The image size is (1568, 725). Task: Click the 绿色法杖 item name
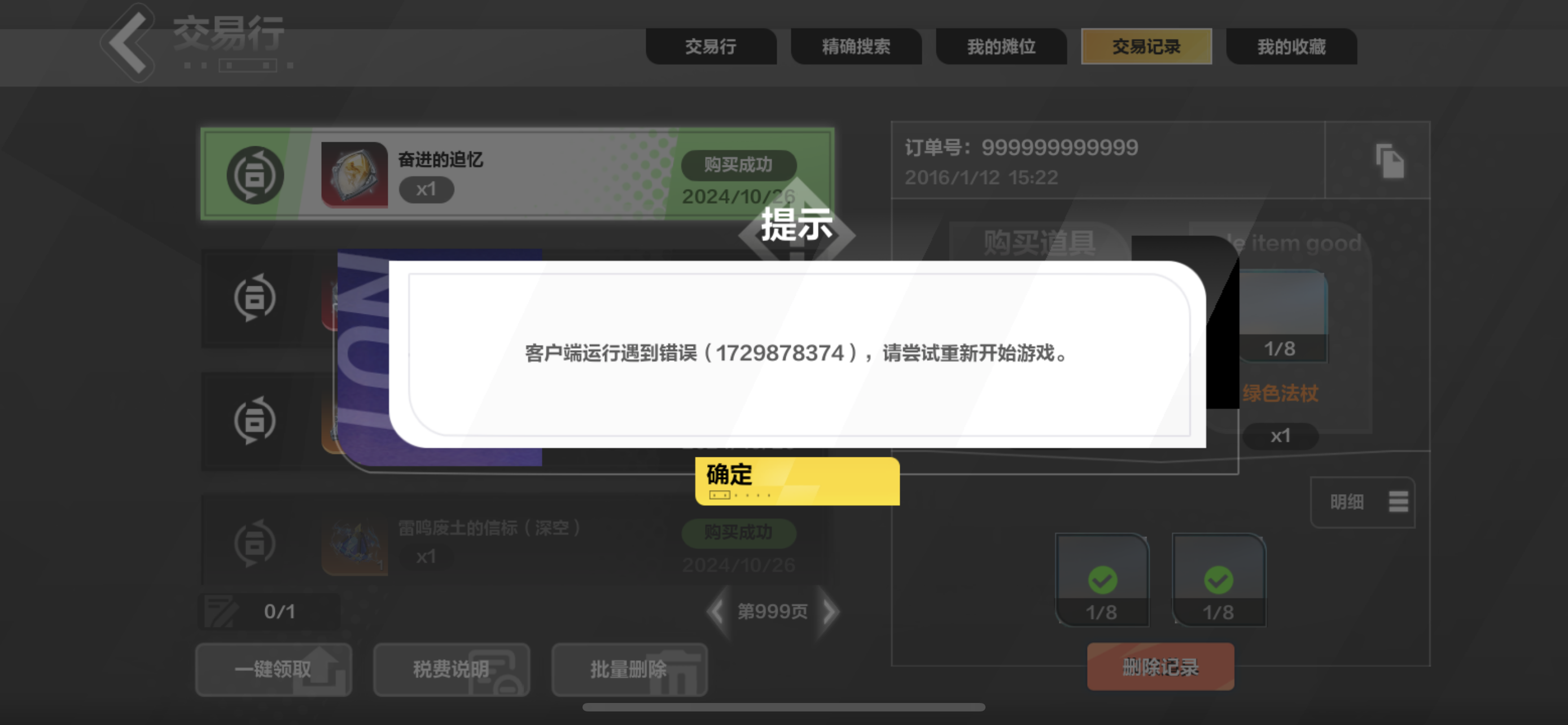tap(1280, 393)
